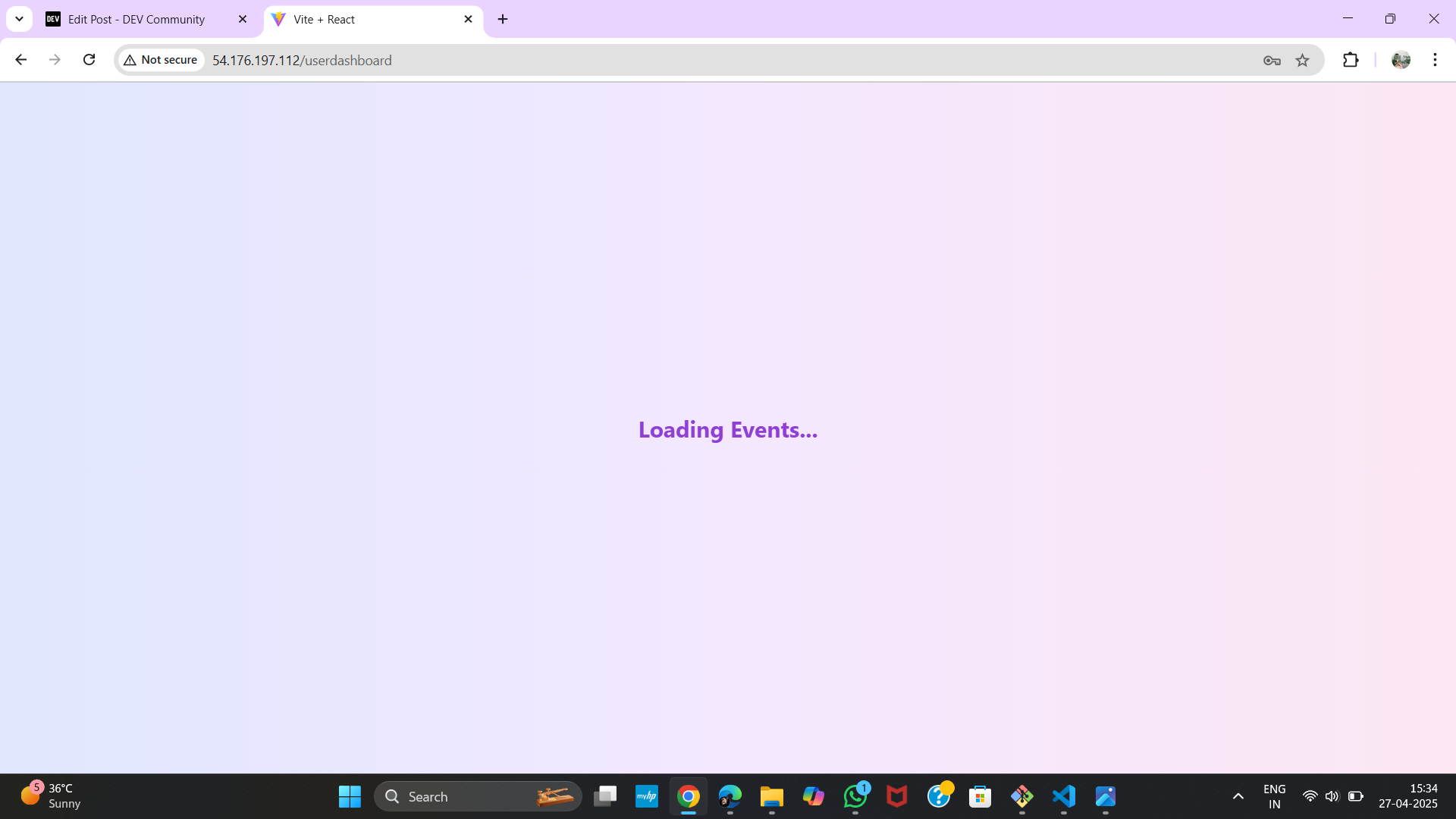
Task: Open the Git taskbar icon
Action: 1022,796
